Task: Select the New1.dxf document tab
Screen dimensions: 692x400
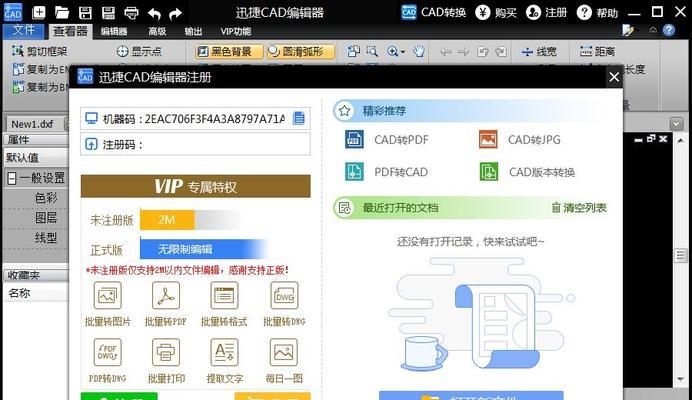Action: (x=33, y=124)
